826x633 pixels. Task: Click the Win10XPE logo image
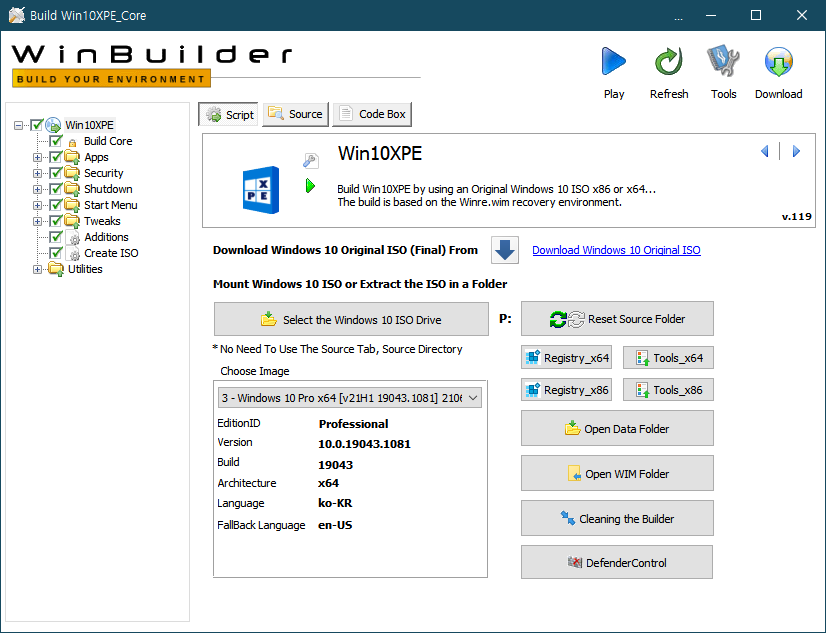261,190
